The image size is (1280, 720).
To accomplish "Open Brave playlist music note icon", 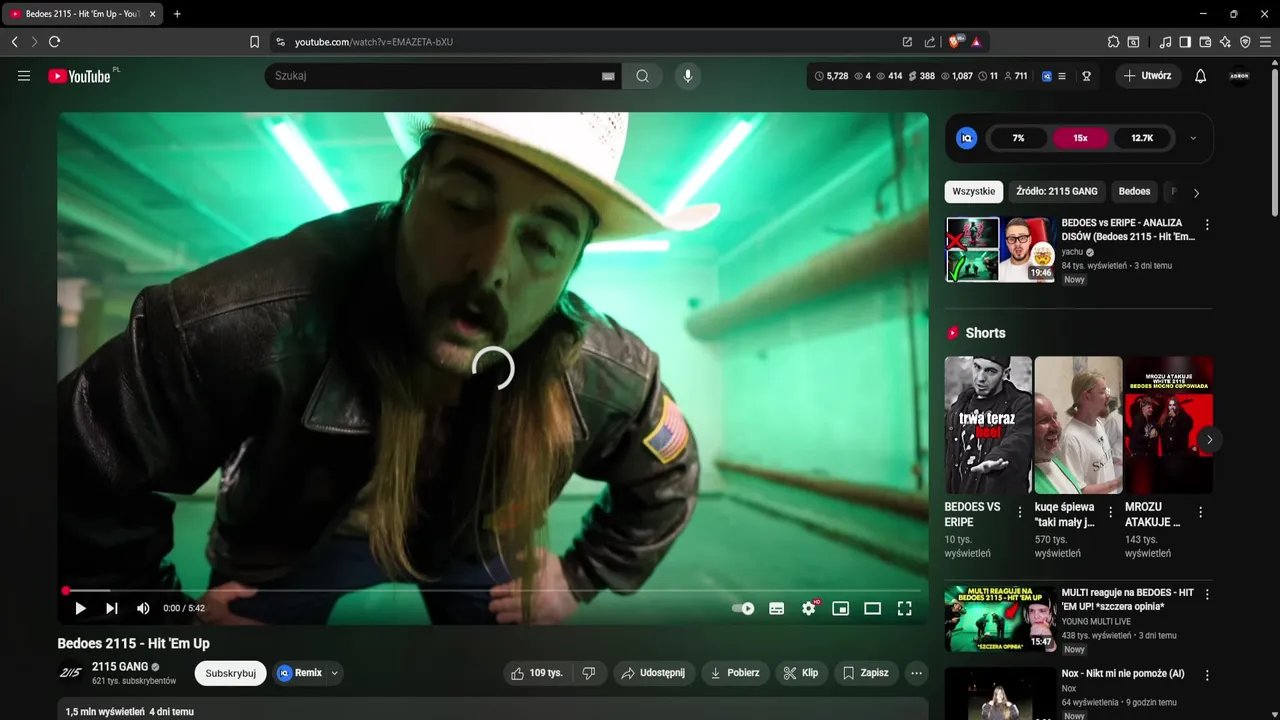I will point(1165,42).
